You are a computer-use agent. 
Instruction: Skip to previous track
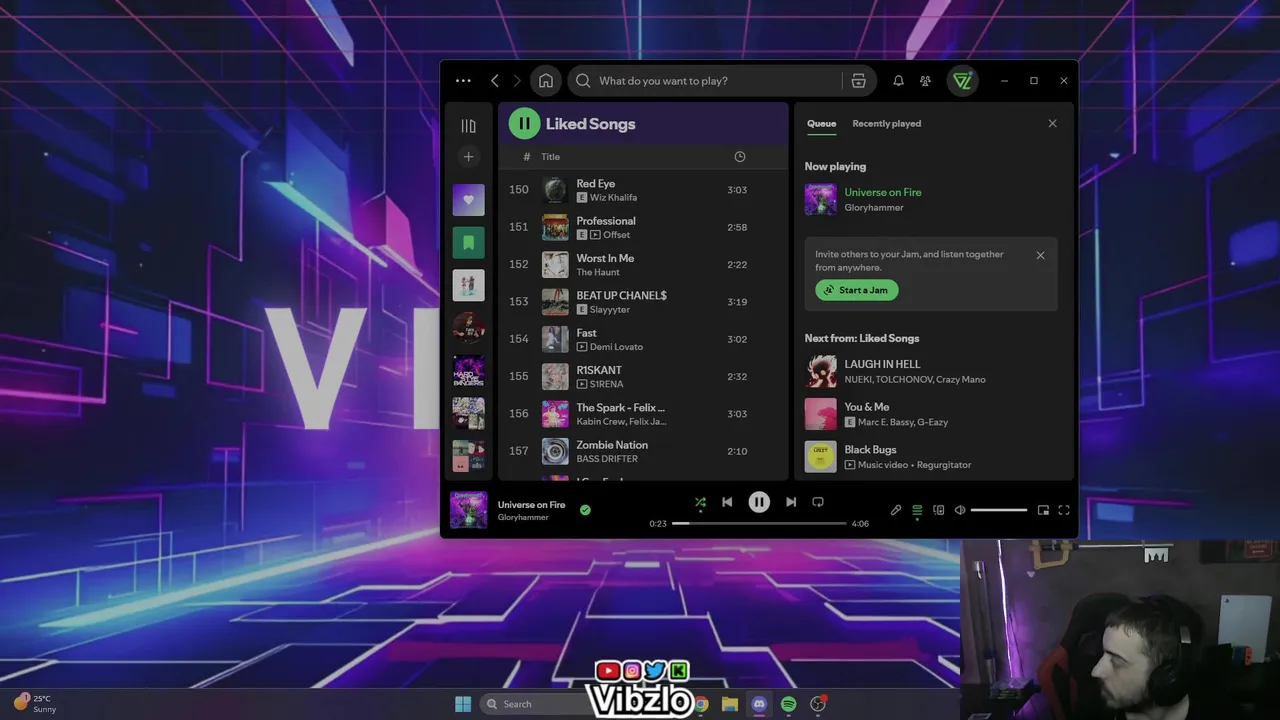(727, 502)
